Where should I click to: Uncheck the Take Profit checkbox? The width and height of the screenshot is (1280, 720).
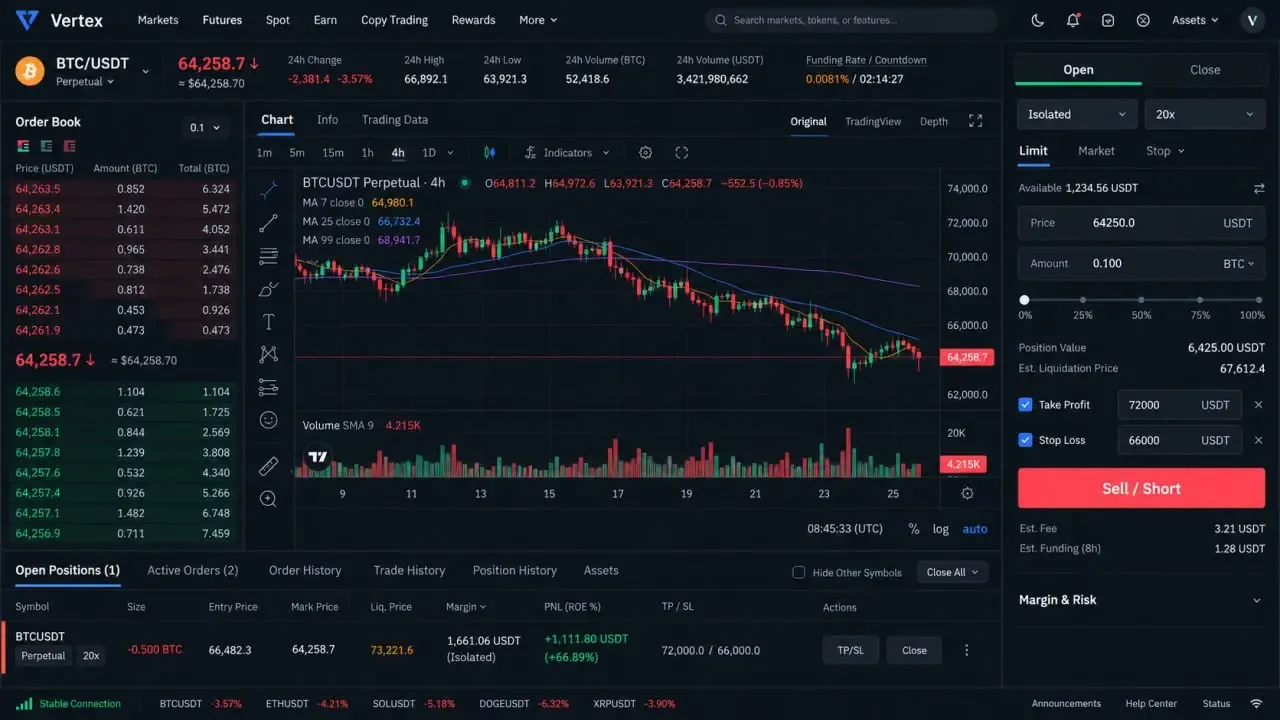1025,405
